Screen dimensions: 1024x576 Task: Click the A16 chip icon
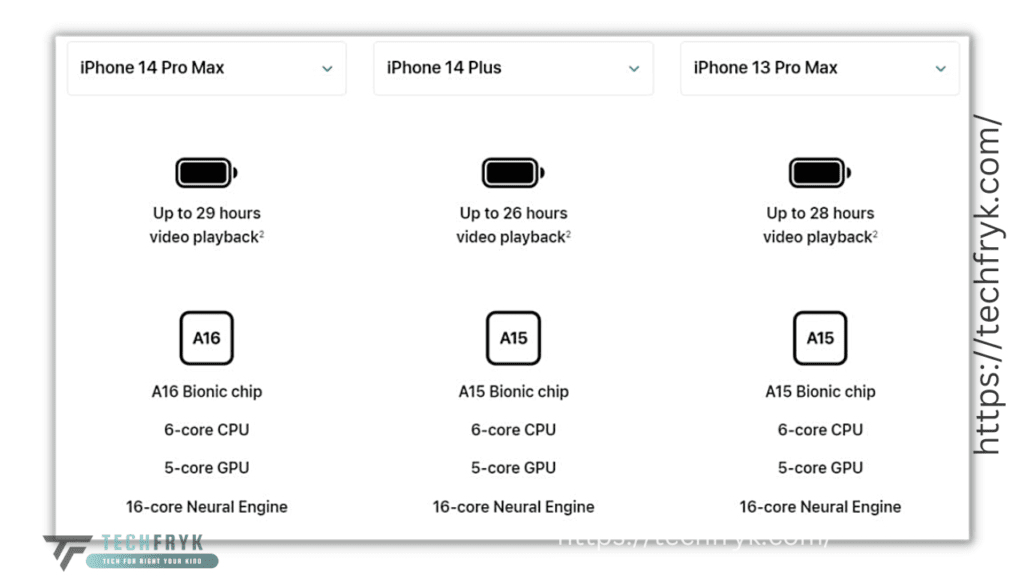pyautogui.click(x=206, y=338)
